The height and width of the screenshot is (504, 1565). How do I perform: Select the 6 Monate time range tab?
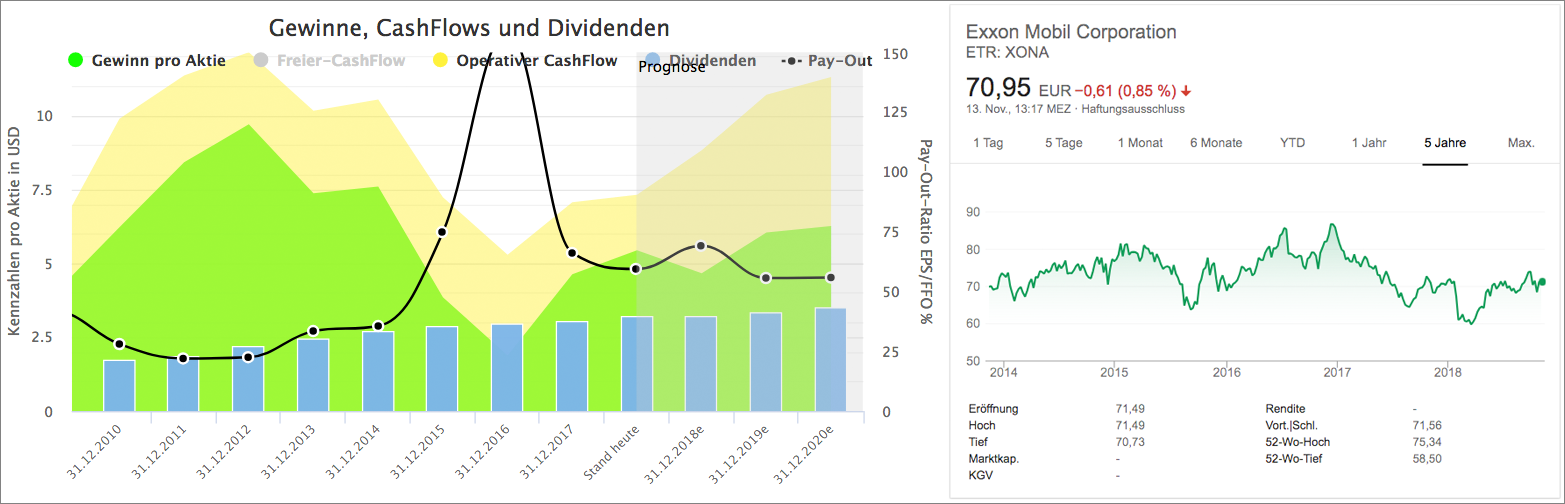pos(1216,143)
